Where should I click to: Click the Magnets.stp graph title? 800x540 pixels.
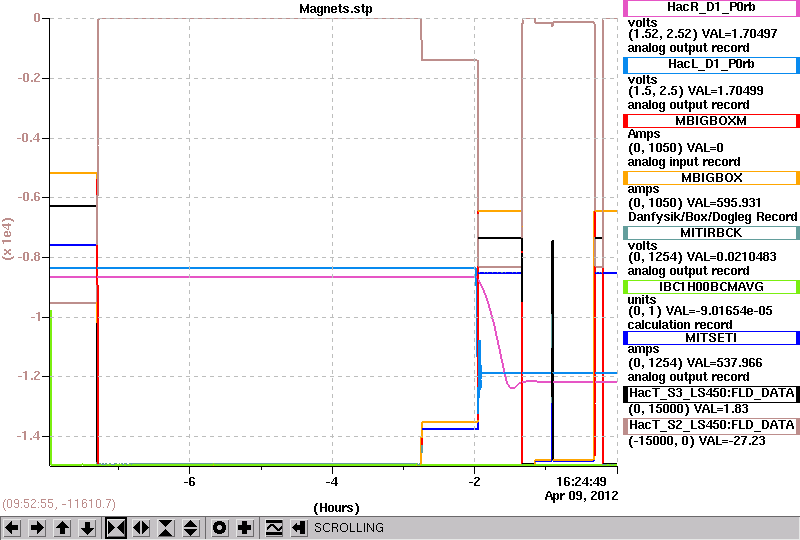(x=336, y=9)
